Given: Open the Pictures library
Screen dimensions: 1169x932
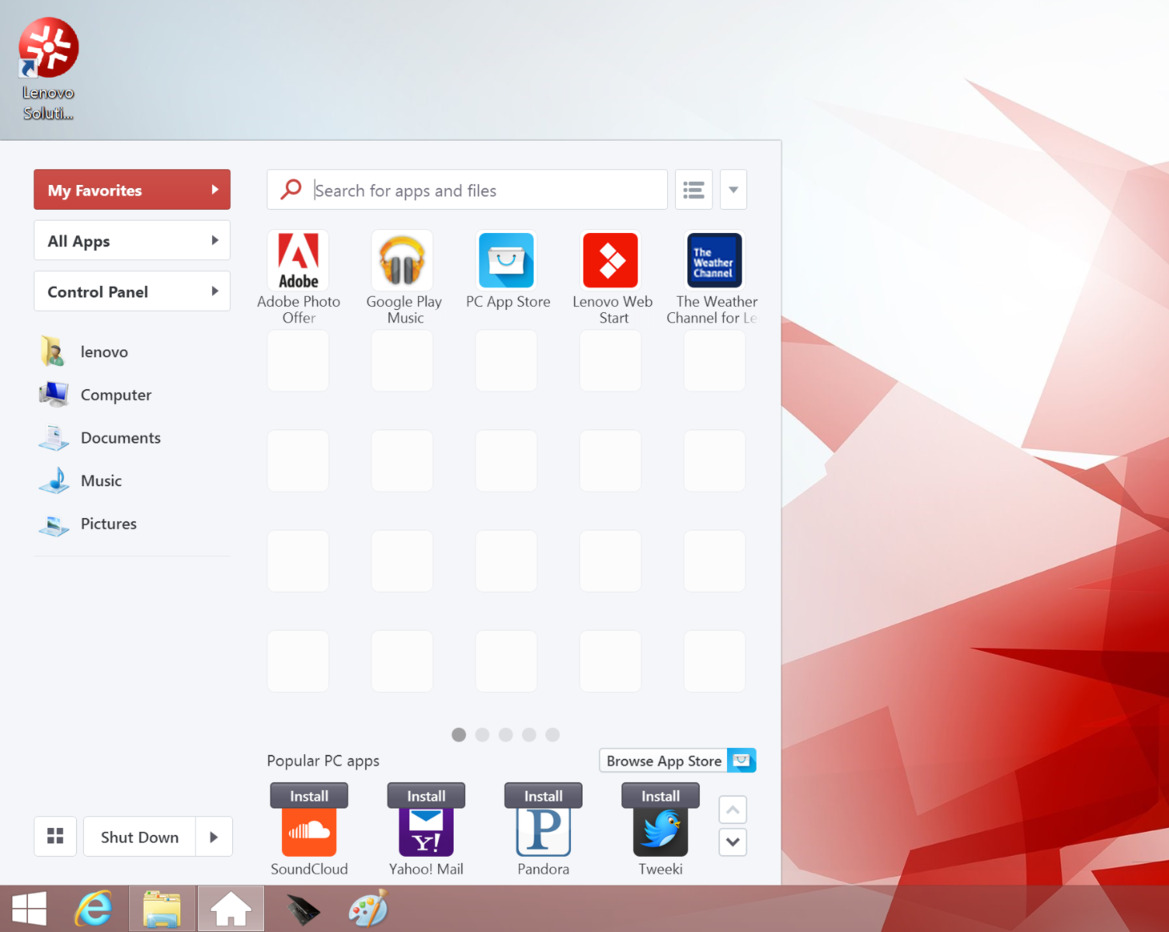Looking at the screenshot, I should [x=87, y=523].
